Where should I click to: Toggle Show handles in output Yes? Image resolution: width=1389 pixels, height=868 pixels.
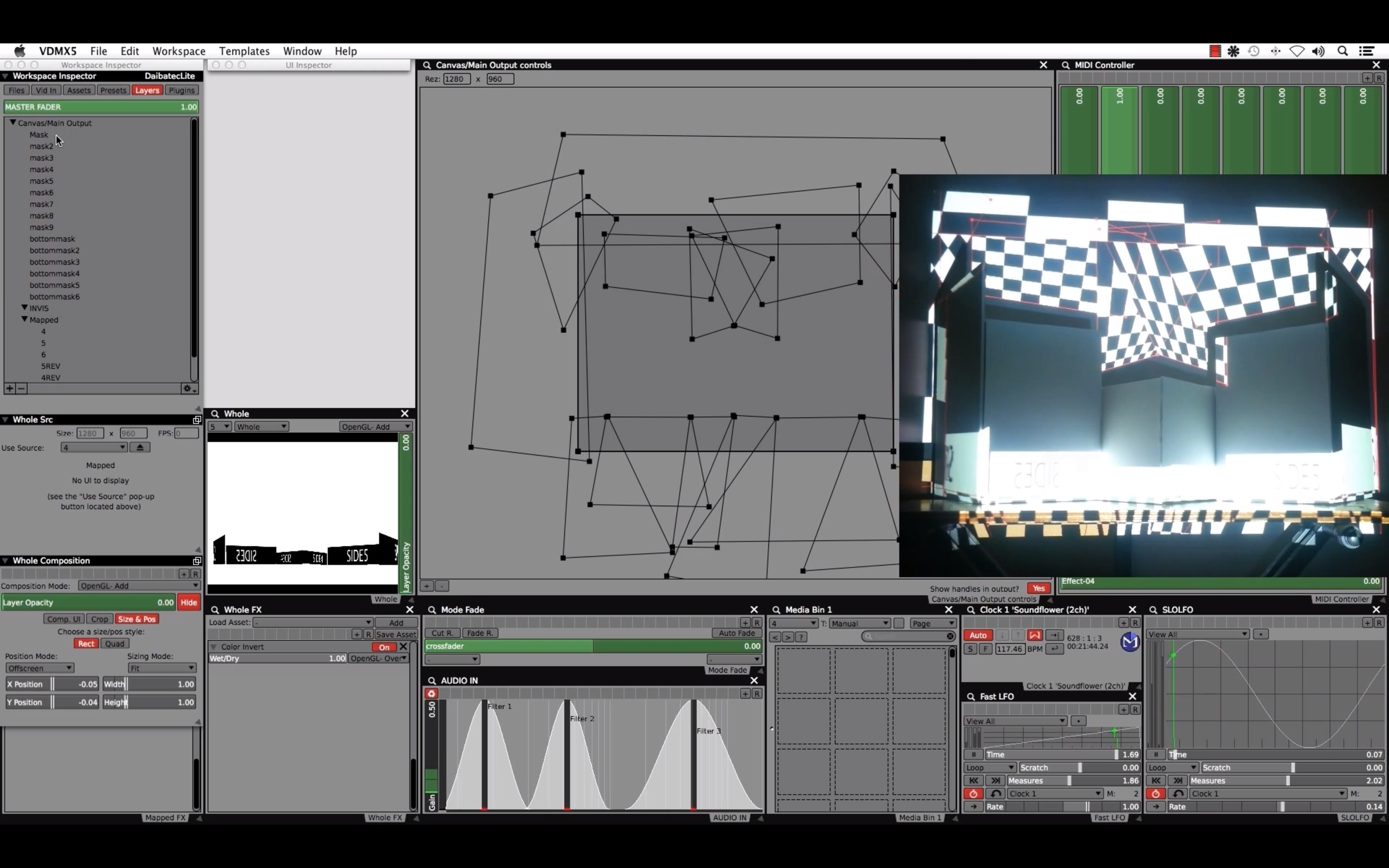pyautogui.click(x=1038, y=589)
